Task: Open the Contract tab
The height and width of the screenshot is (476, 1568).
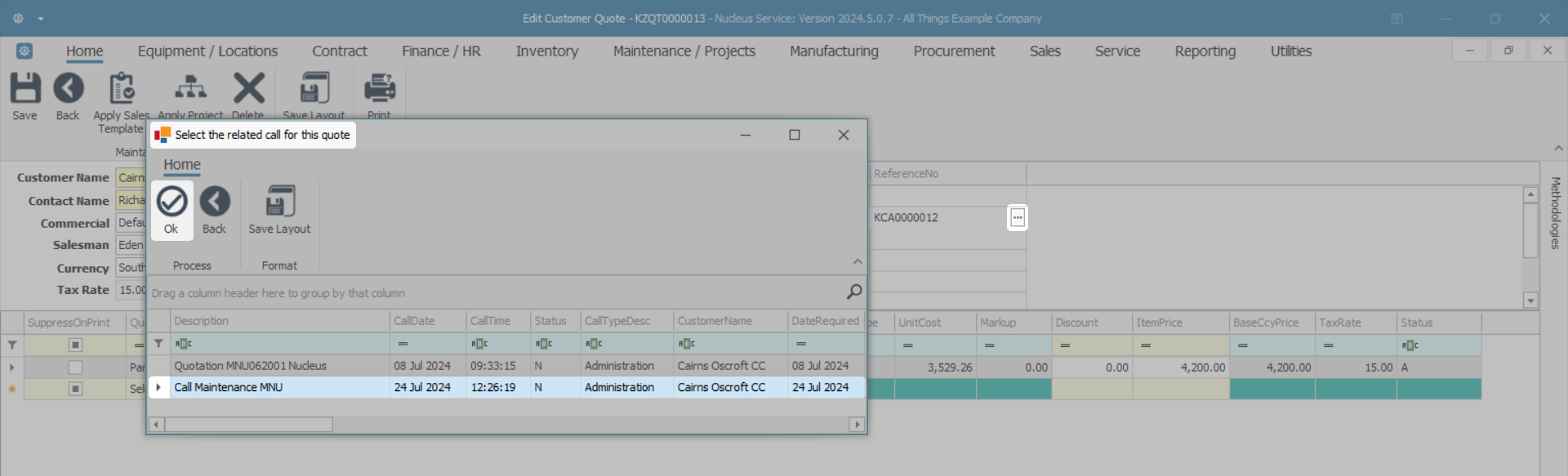Action: pyautogui.click(x=340, y=51)
